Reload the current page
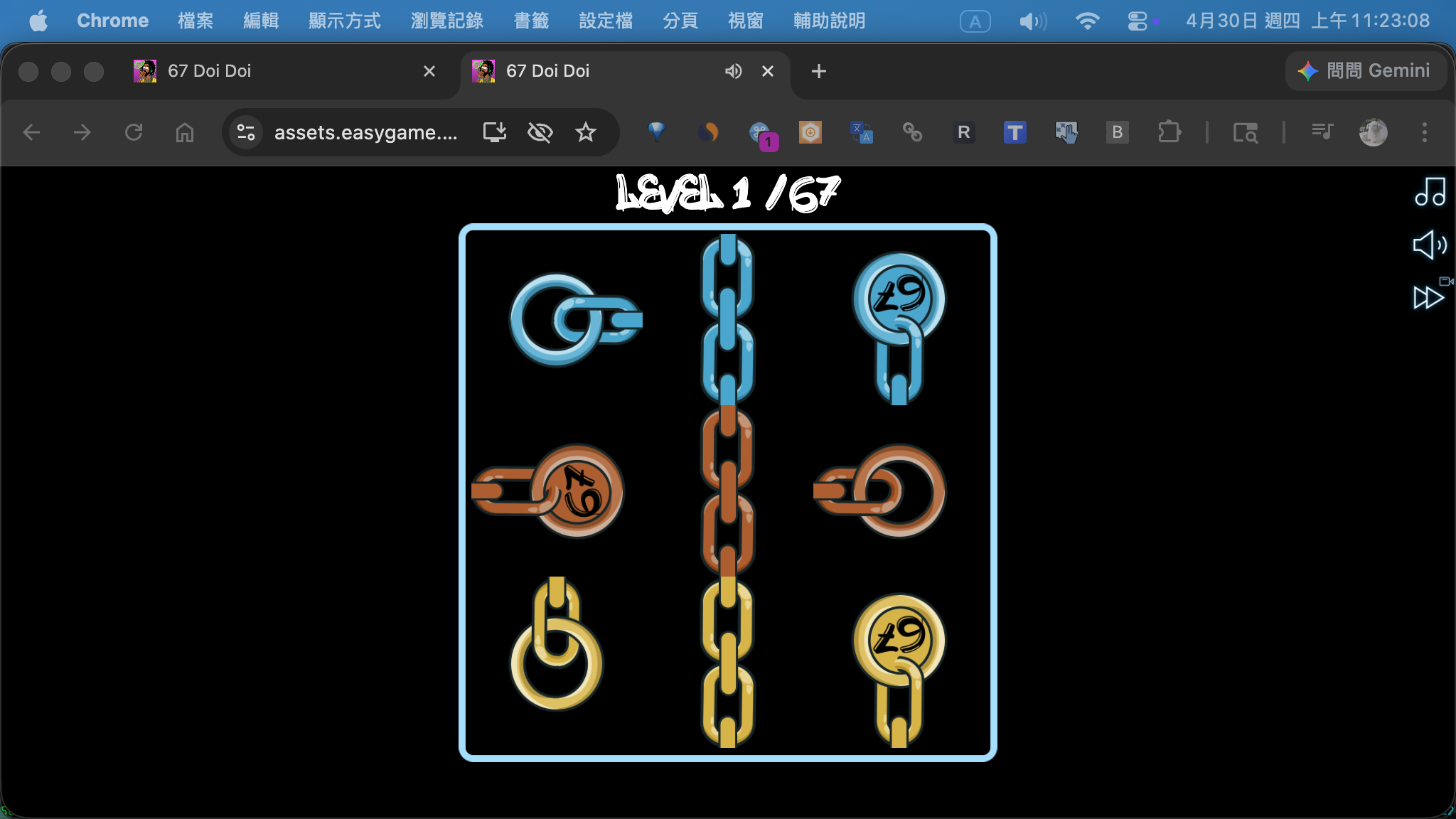This screenshot has width=1456, height=819. (134, 132)
